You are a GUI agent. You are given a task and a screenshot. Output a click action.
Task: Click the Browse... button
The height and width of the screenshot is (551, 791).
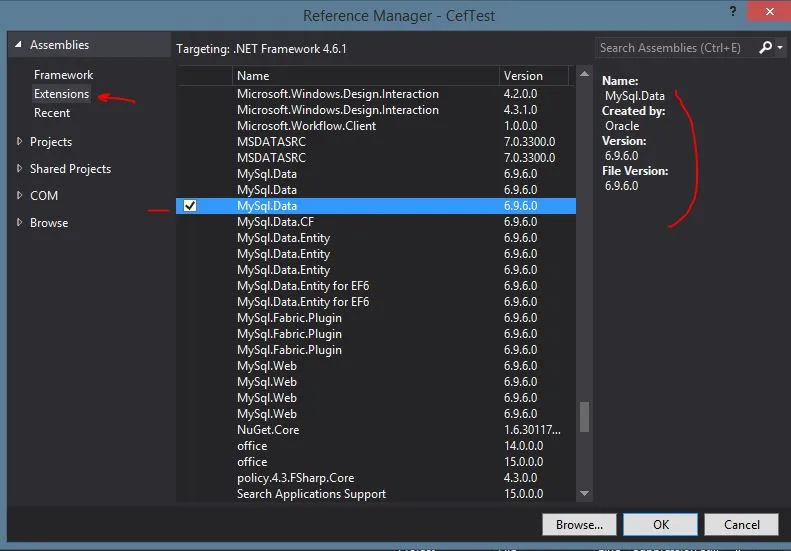point(579,525)
